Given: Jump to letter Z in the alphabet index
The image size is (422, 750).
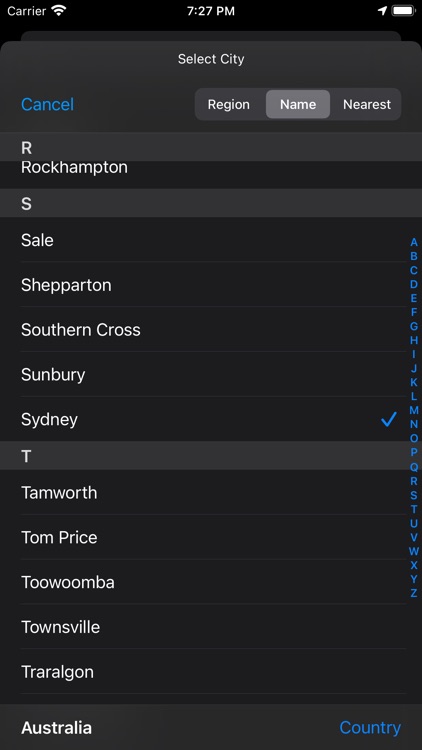Looking at the screenshot, I should [414, 593].
